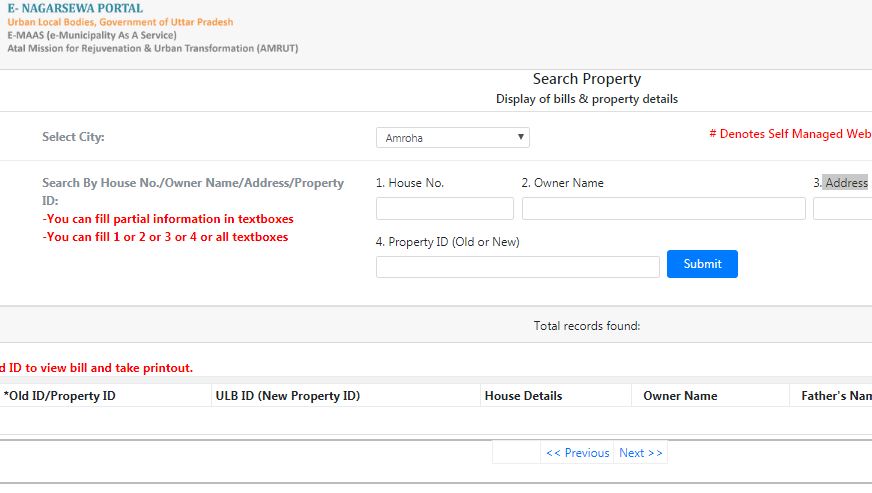Focus the Property ID (Old or New) box
This screenshot has width=872, height=493.
coord(517,267)
